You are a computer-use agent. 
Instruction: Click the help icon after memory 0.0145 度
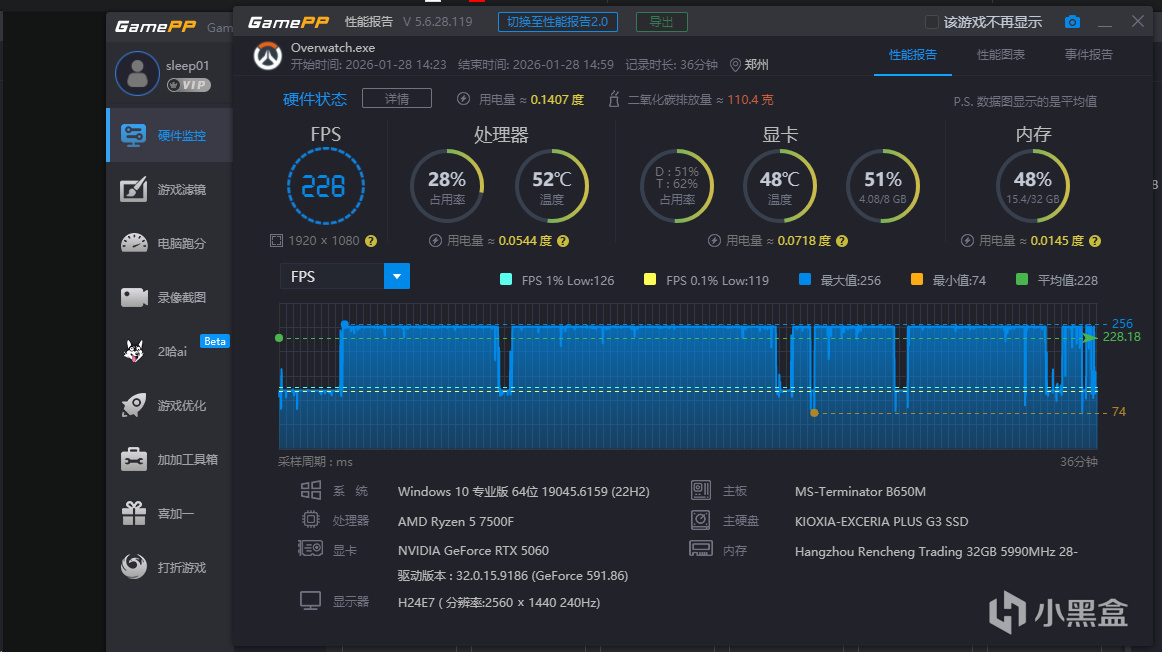tap(1095, 241)
